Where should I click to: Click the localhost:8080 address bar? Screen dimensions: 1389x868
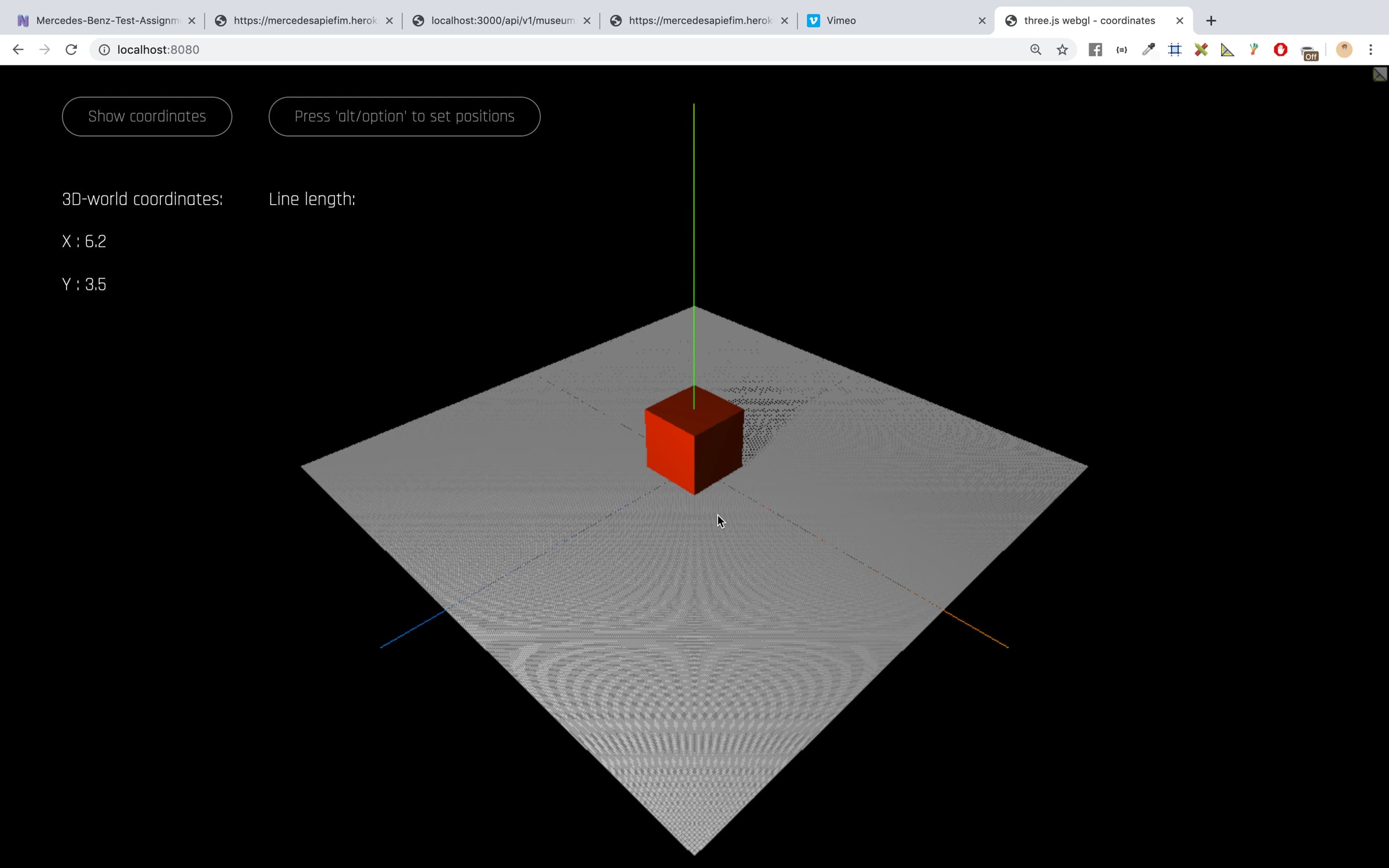(556, 50)
